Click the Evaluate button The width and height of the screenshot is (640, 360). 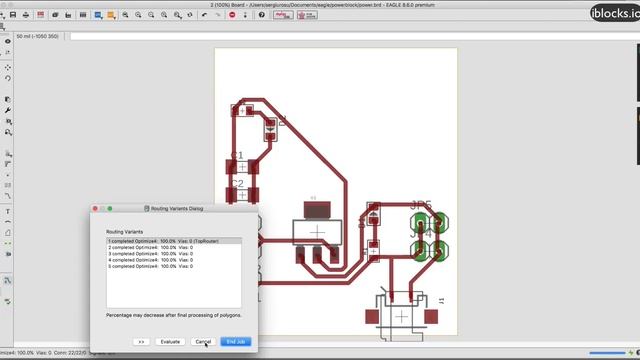click(170, 342)
